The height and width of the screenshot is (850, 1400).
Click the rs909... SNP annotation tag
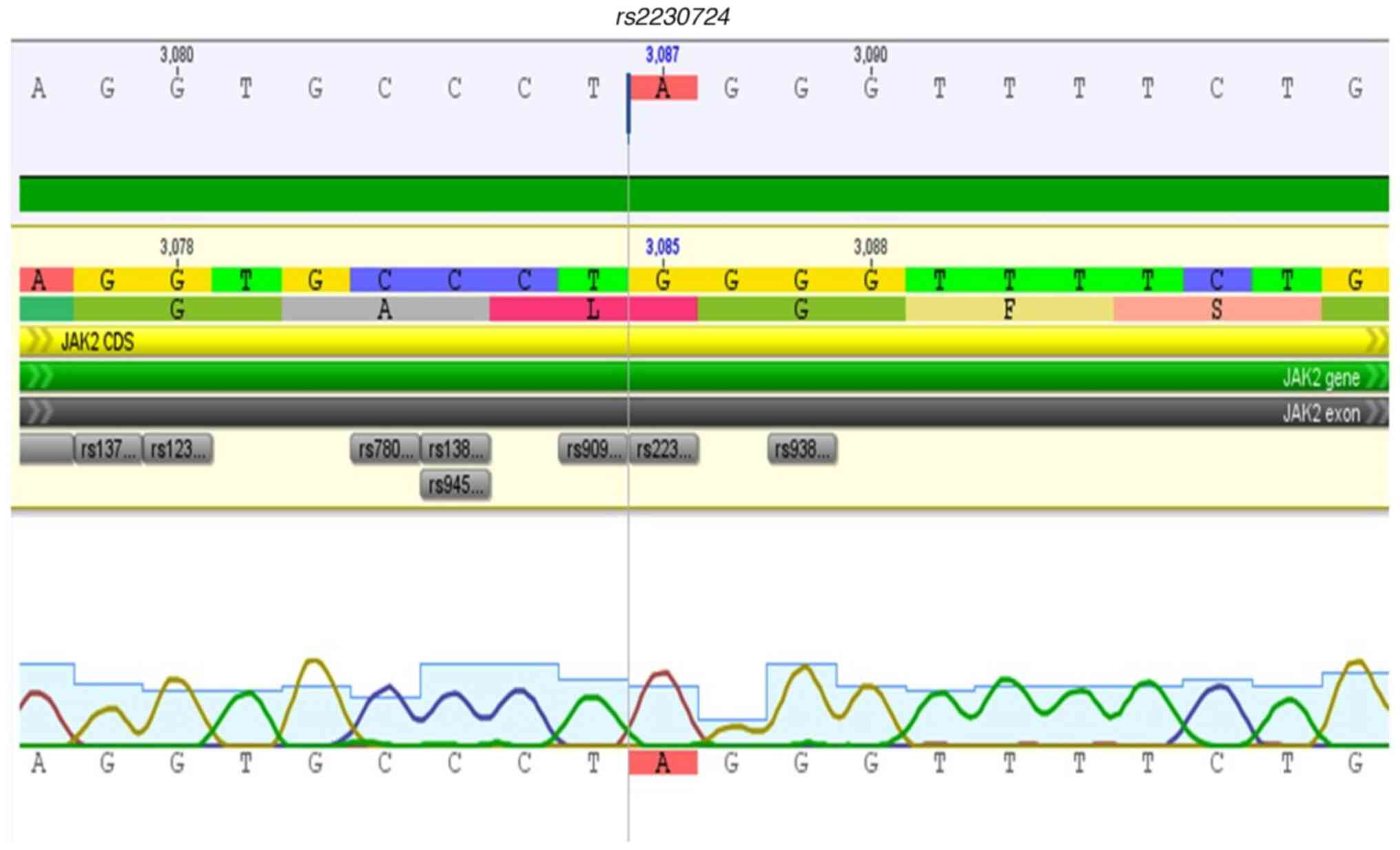(593, 449)
